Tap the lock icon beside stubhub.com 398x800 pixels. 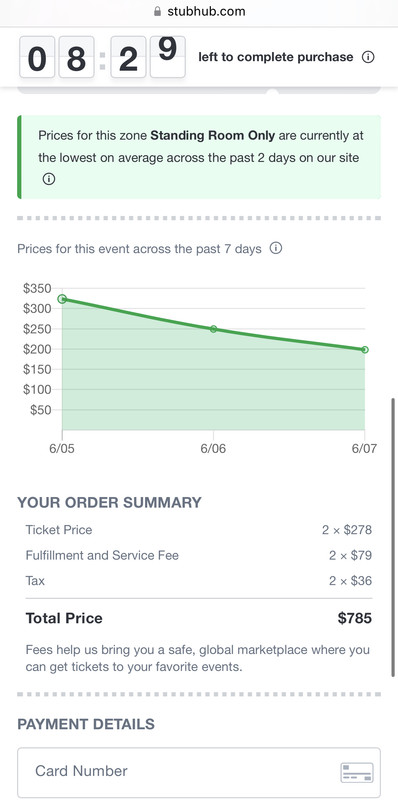point(158,11)
